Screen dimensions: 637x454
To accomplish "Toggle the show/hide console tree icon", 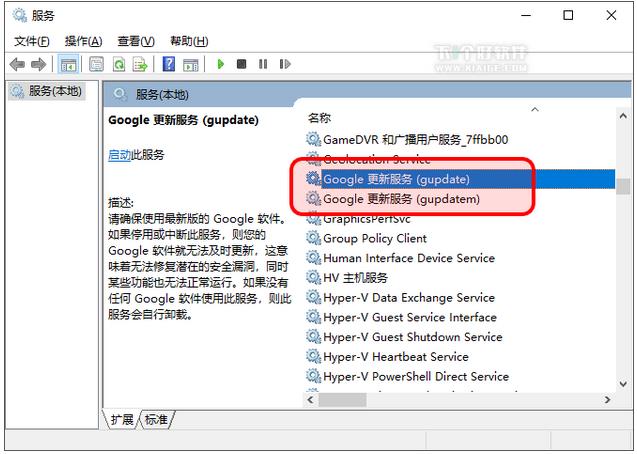I will click(68, 64).
